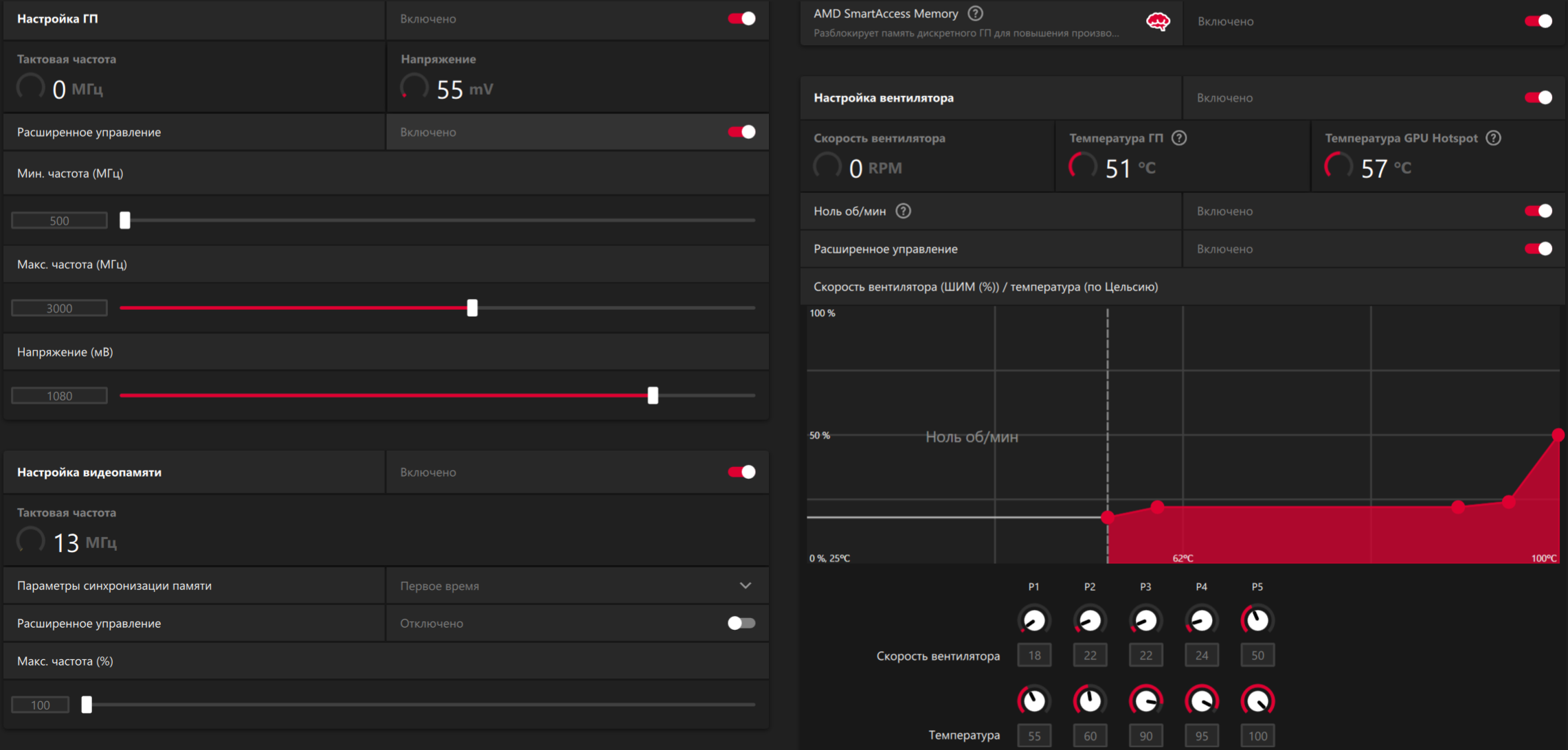Click P5 fan speed dial knob
Viewport: 1568px width, 750px height.
tap(1257, 620)
